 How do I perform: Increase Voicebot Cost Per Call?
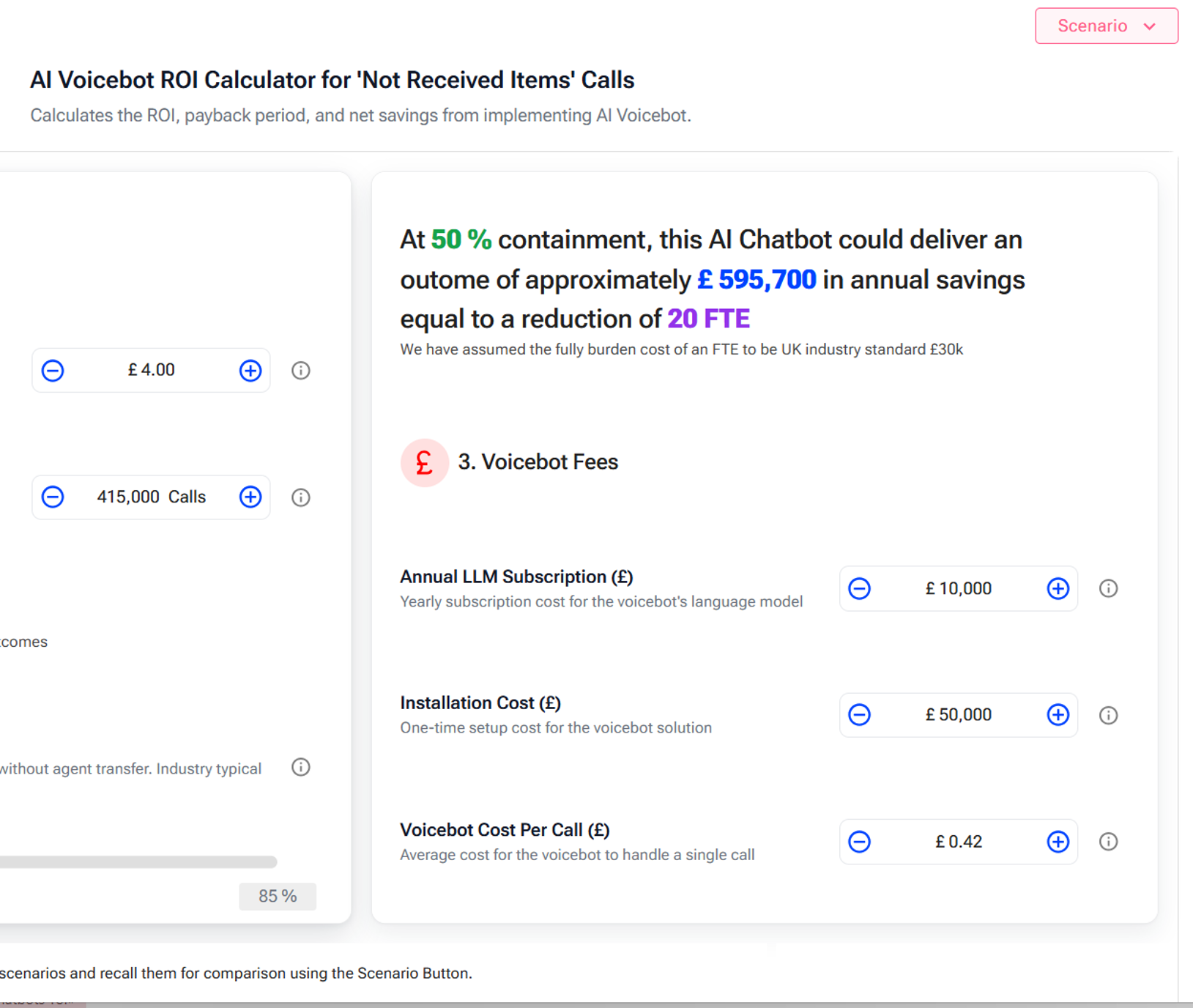pyautogui.click(x=1058, y=842)
